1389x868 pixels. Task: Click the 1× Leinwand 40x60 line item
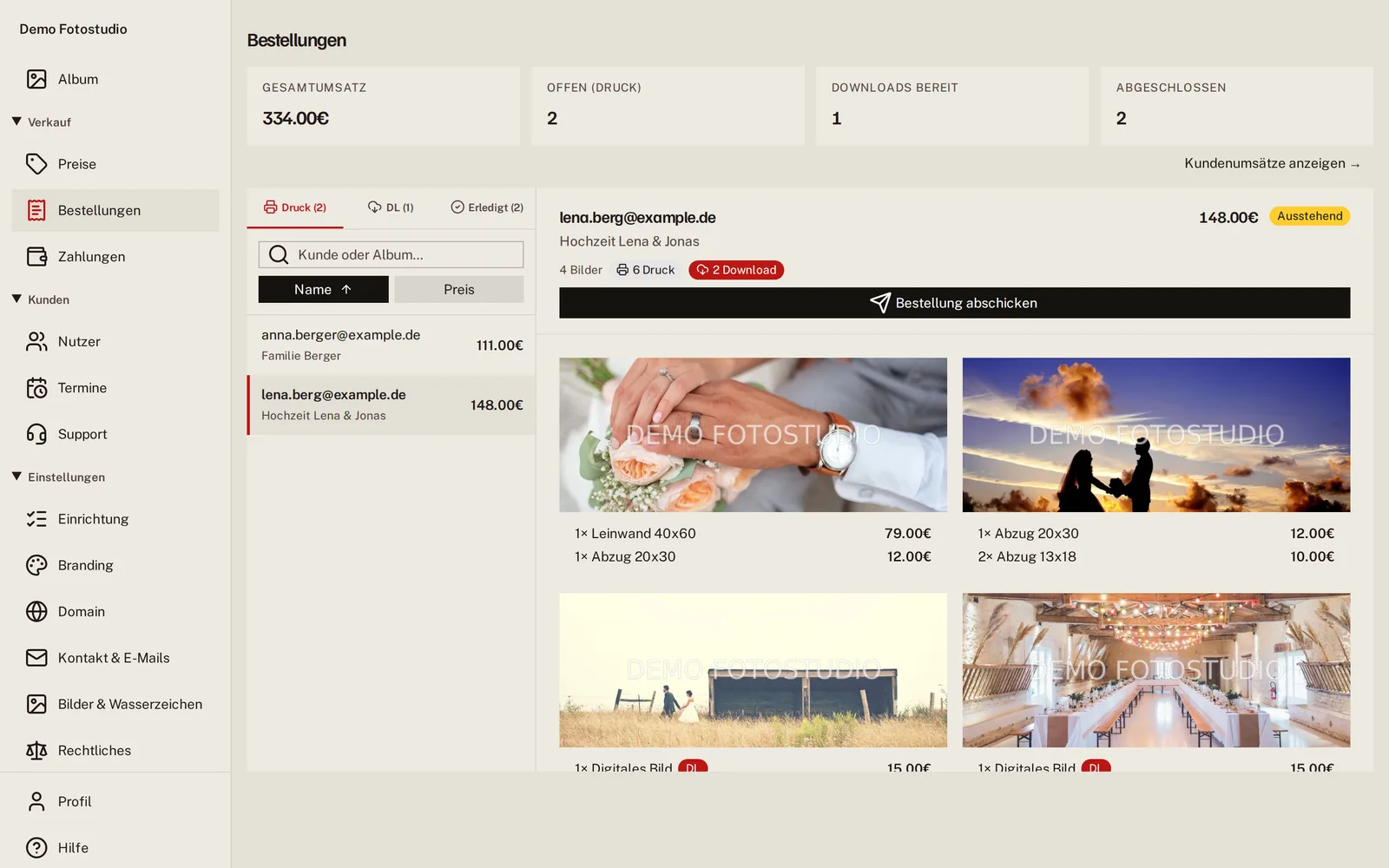[753, 534]
